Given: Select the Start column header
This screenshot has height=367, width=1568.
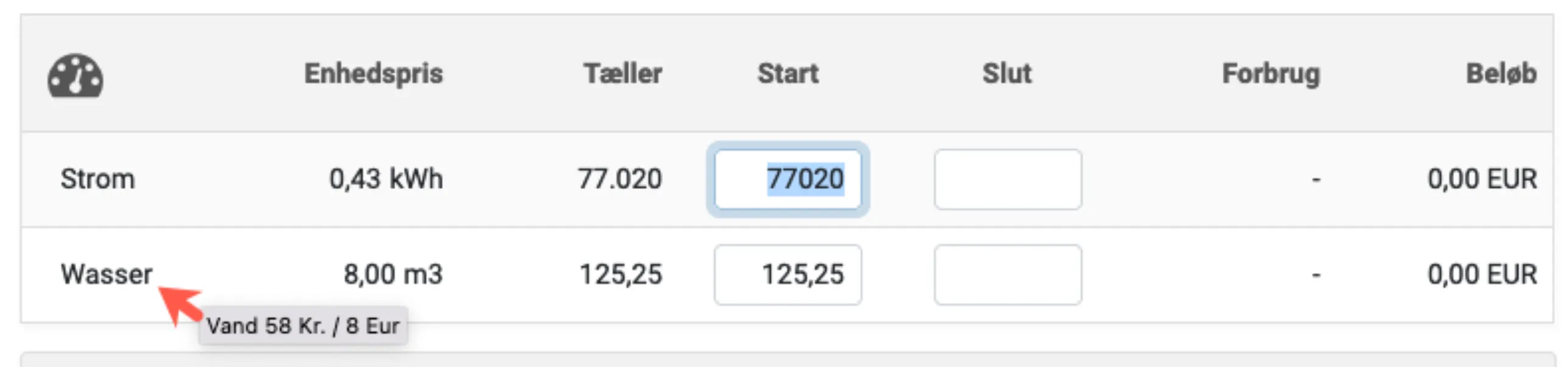Looking at the screenshot, I should (788, 74).
